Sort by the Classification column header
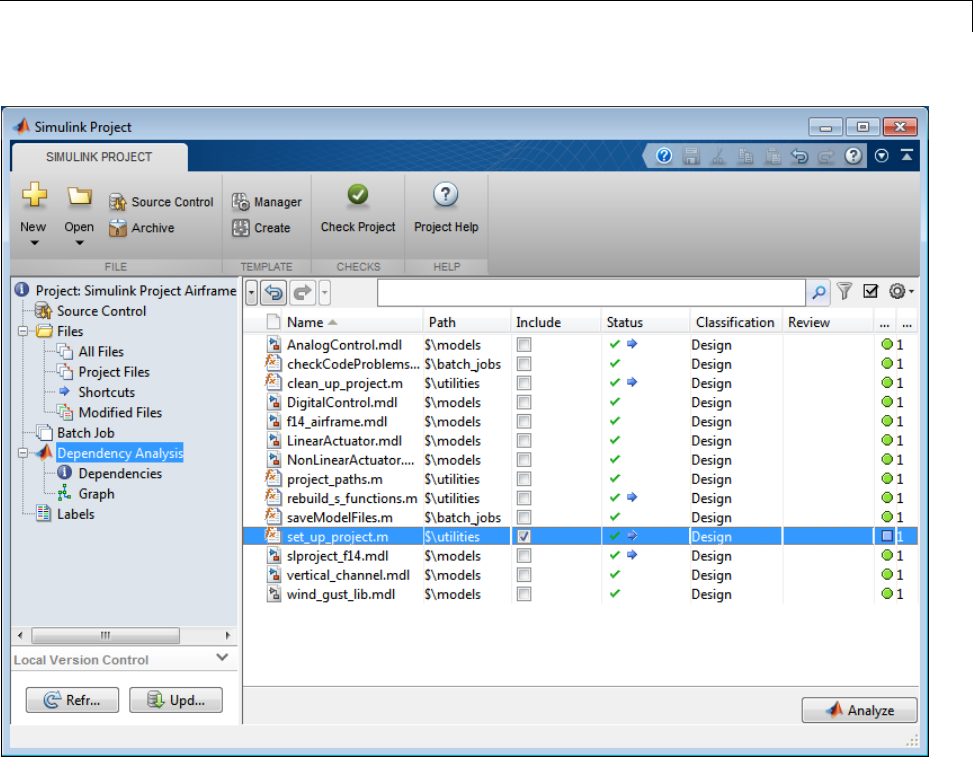This screenshot has width=973, height=757. (735, 323)
